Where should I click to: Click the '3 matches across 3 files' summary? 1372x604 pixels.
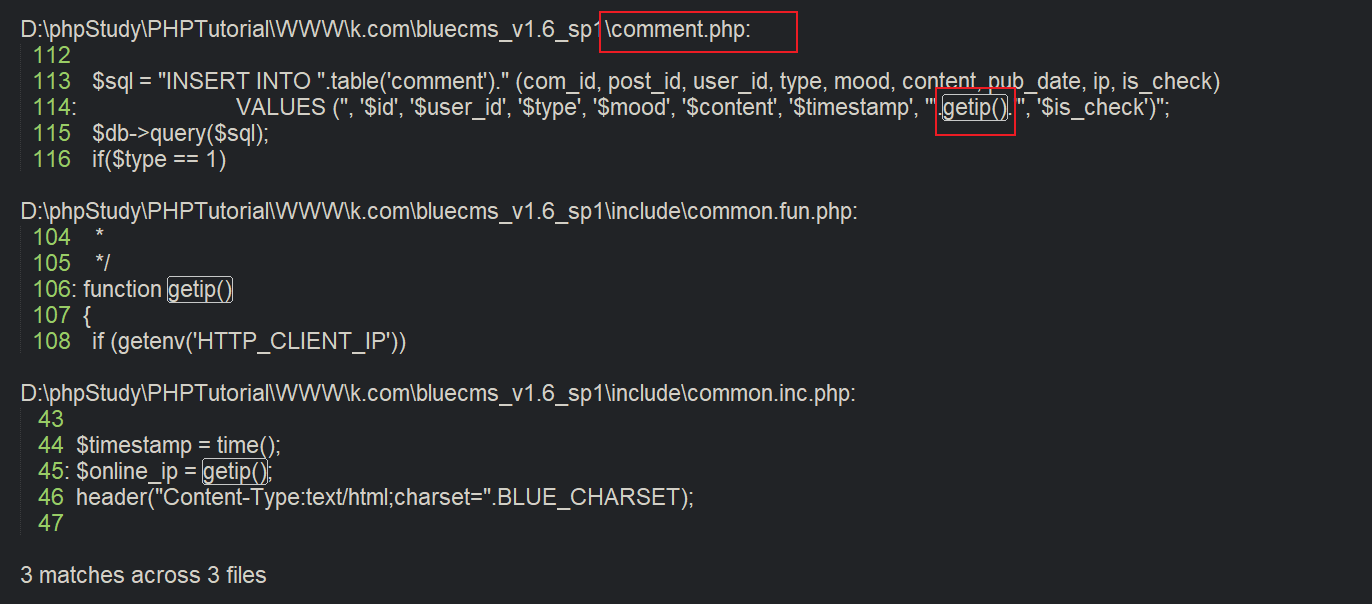click(x=143, y=576)
